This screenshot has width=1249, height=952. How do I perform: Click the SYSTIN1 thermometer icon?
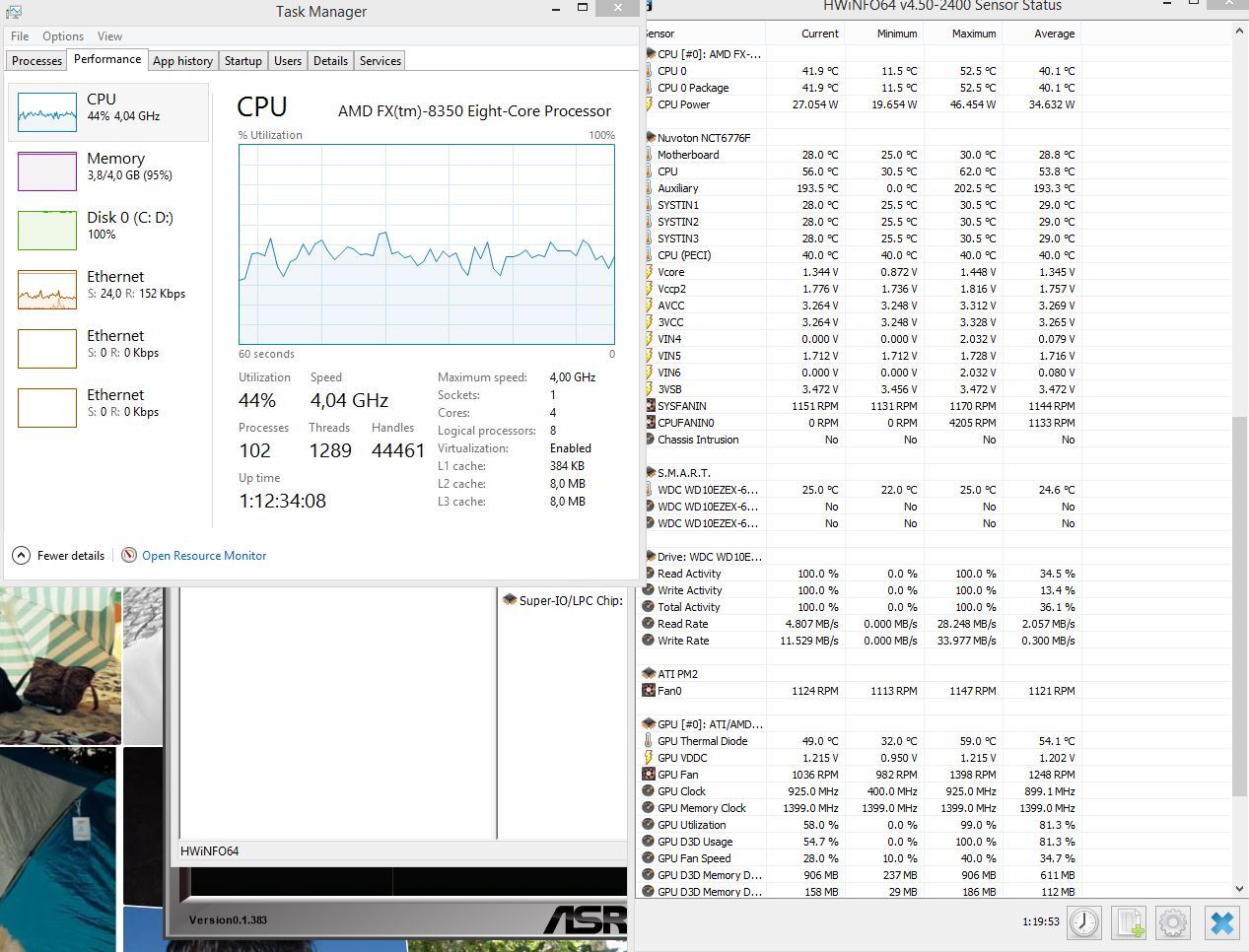[649, 205]
